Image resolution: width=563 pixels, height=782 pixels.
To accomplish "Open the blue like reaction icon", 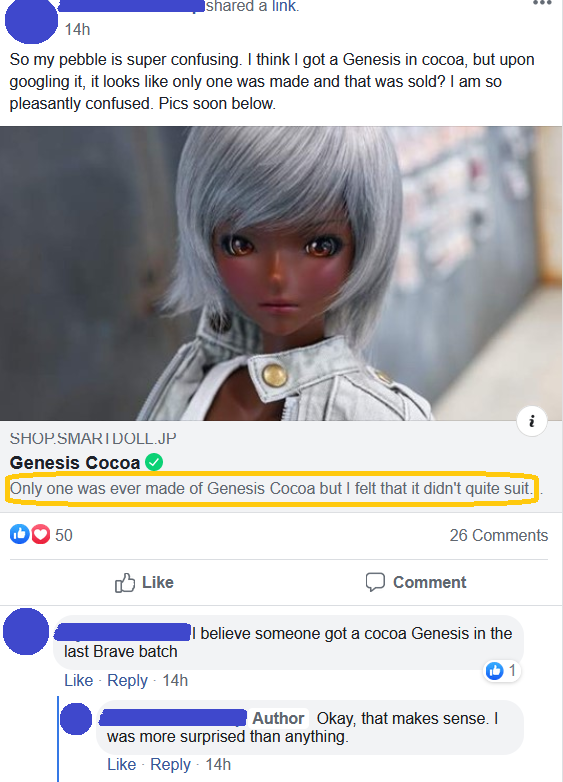I will 19,535.
